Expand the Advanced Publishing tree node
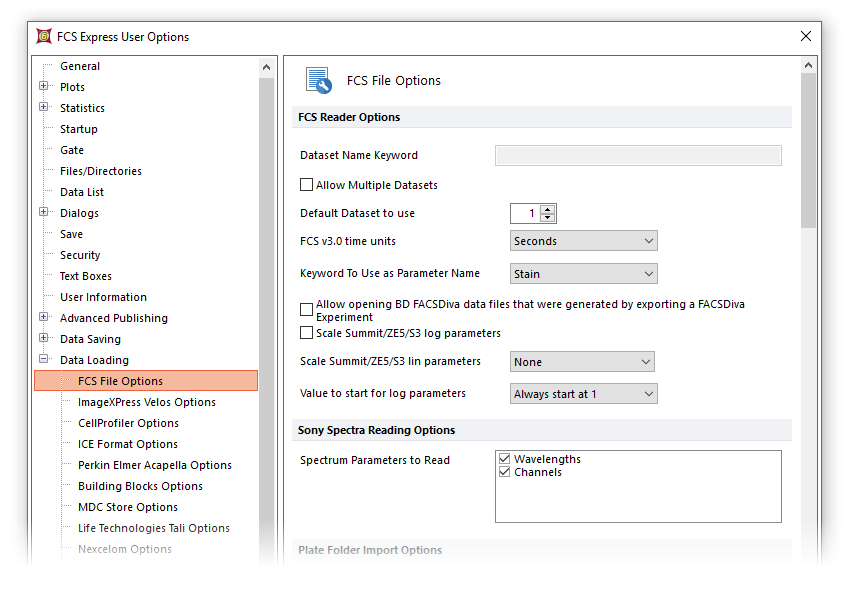854x599 pixels. pyautogui.click(x=44, y=318)
